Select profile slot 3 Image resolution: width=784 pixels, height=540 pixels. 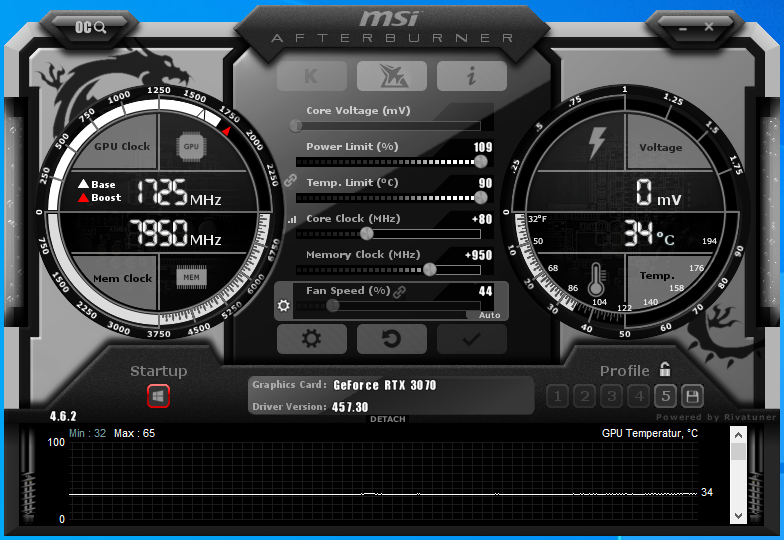(x=612, y=396)
